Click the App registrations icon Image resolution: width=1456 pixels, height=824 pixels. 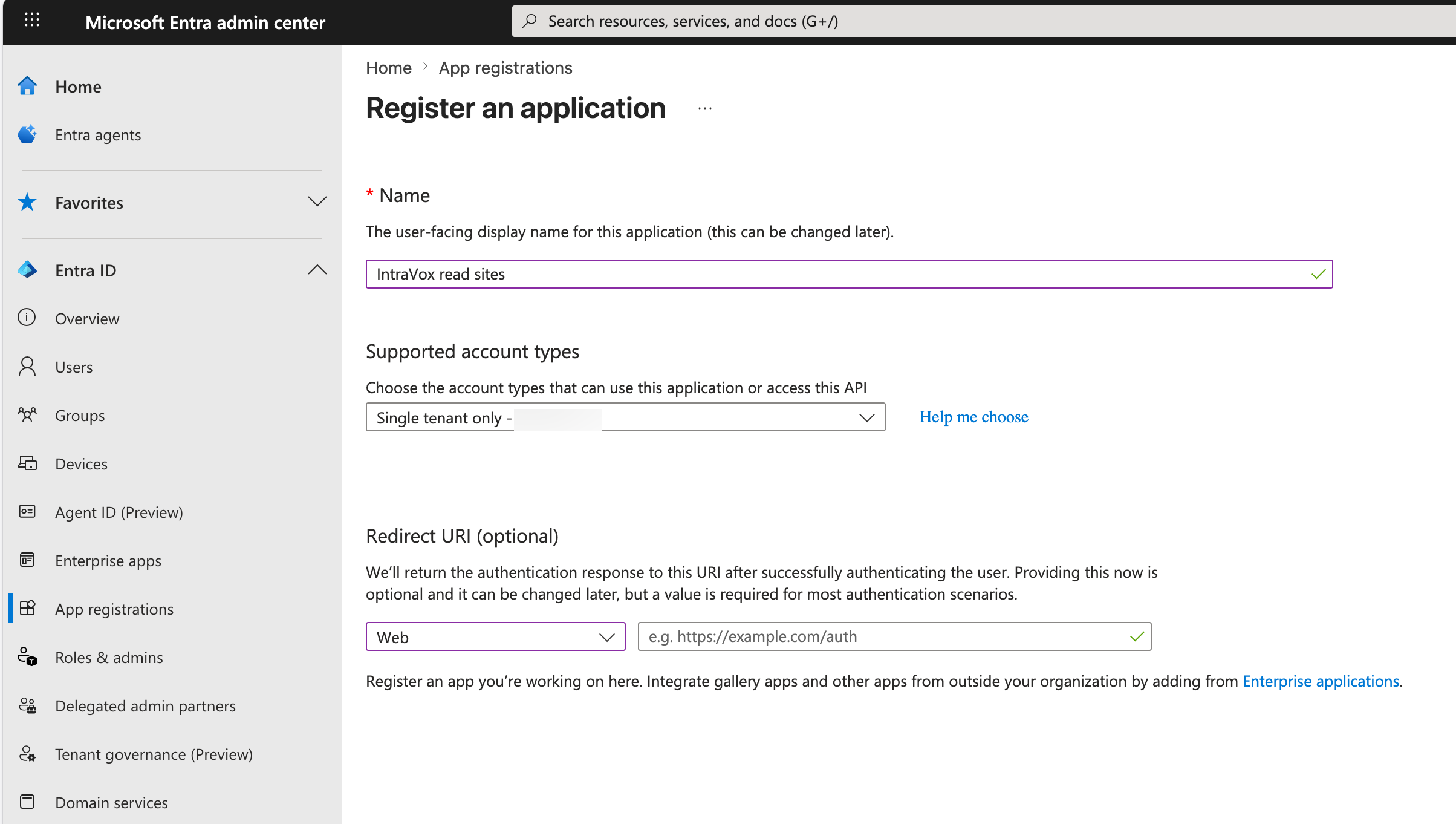pos(27,608)
